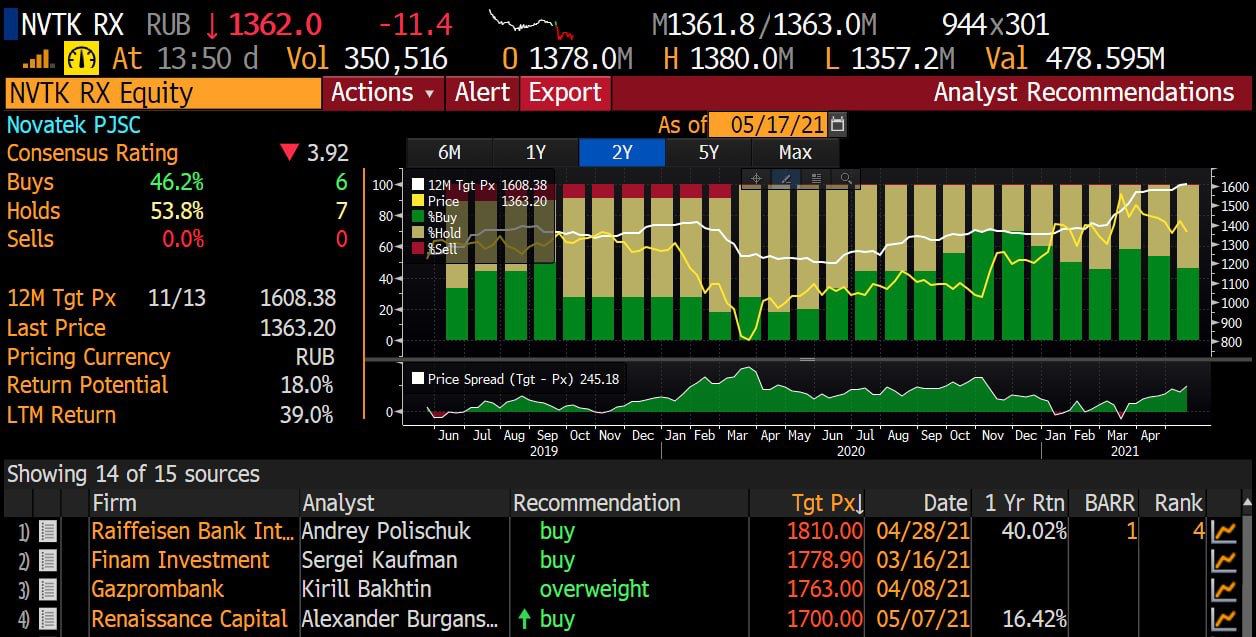Toggle the 12M Tgt Px series in legend
This screenshot has width=1256, height=637.
point(419,185)
